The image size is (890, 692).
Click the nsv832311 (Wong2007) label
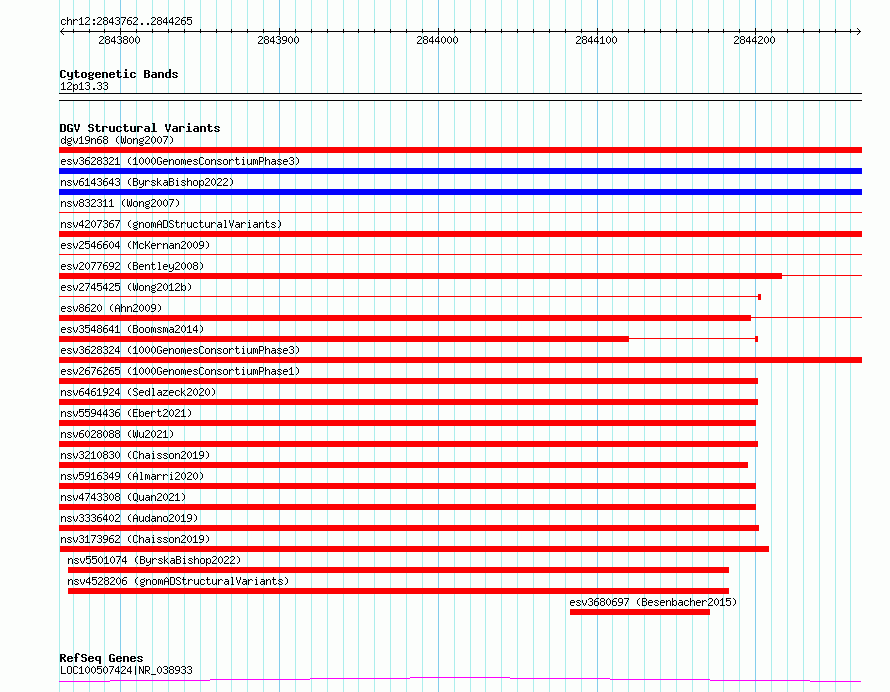click(x=120, y=203)
